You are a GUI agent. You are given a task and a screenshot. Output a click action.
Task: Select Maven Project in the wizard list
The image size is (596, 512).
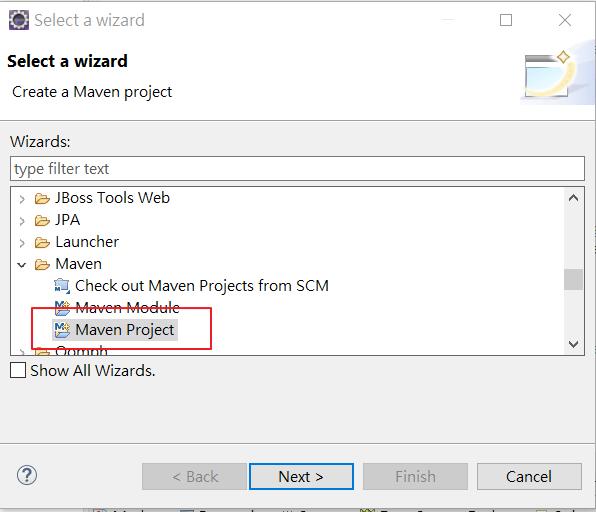pyautogui.click(x=125, y=330)
